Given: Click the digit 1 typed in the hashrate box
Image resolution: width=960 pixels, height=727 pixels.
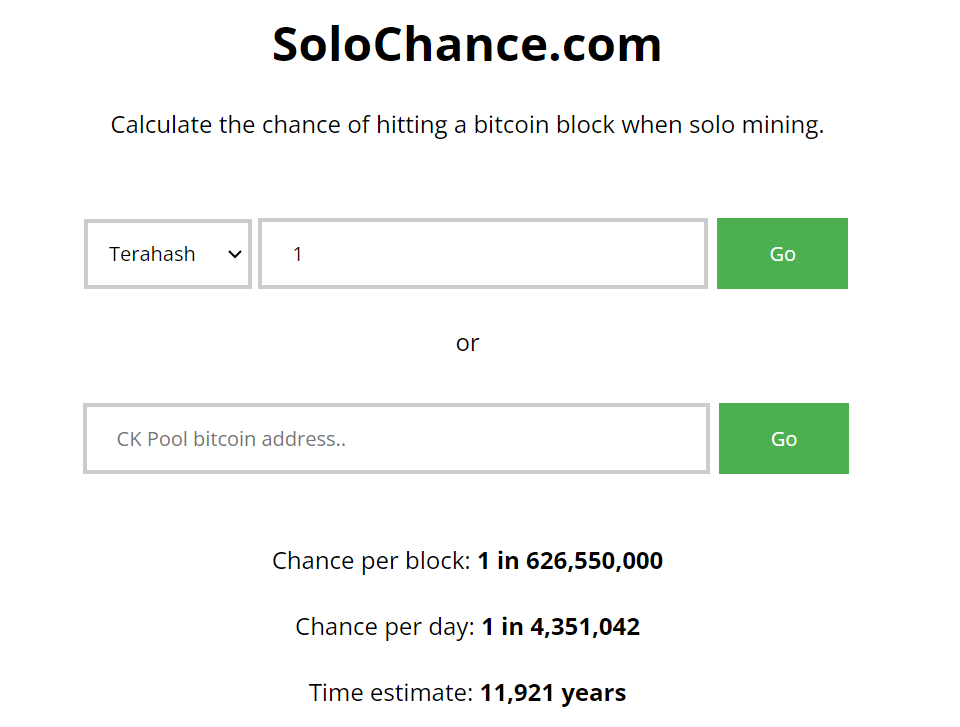Looking at the screenshot, I should point(298,254).
